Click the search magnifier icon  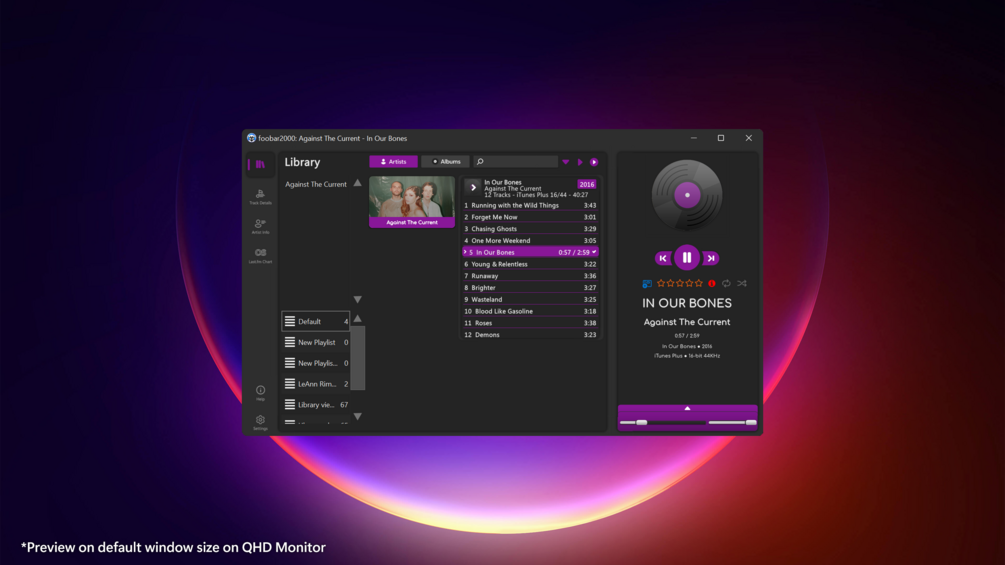[x=480, y=162]
